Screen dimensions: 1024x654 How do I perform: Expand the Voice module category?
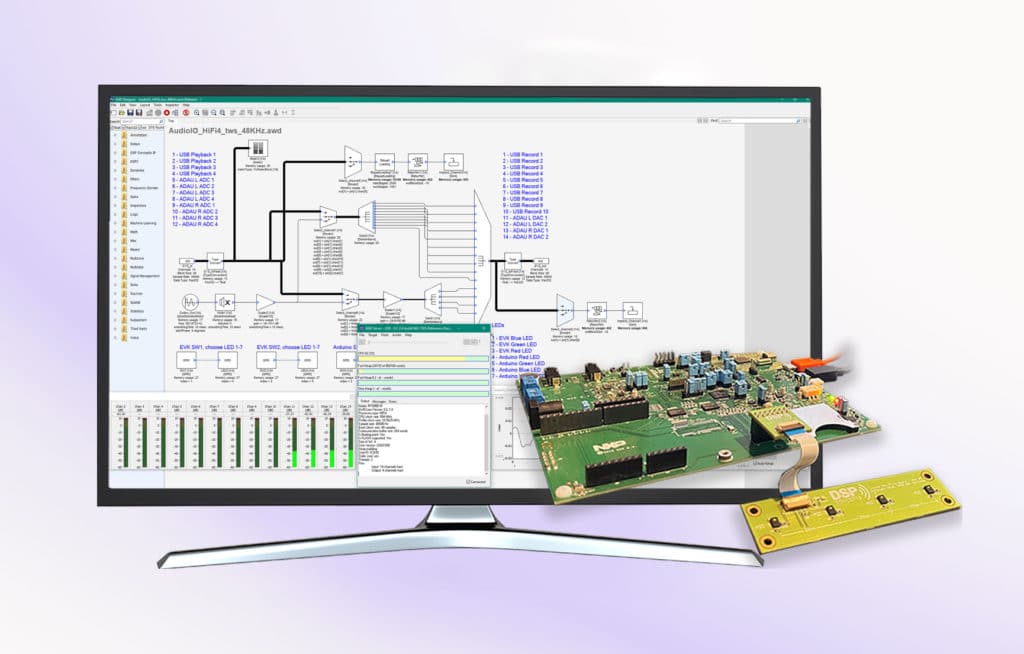(x=116, y=338)
